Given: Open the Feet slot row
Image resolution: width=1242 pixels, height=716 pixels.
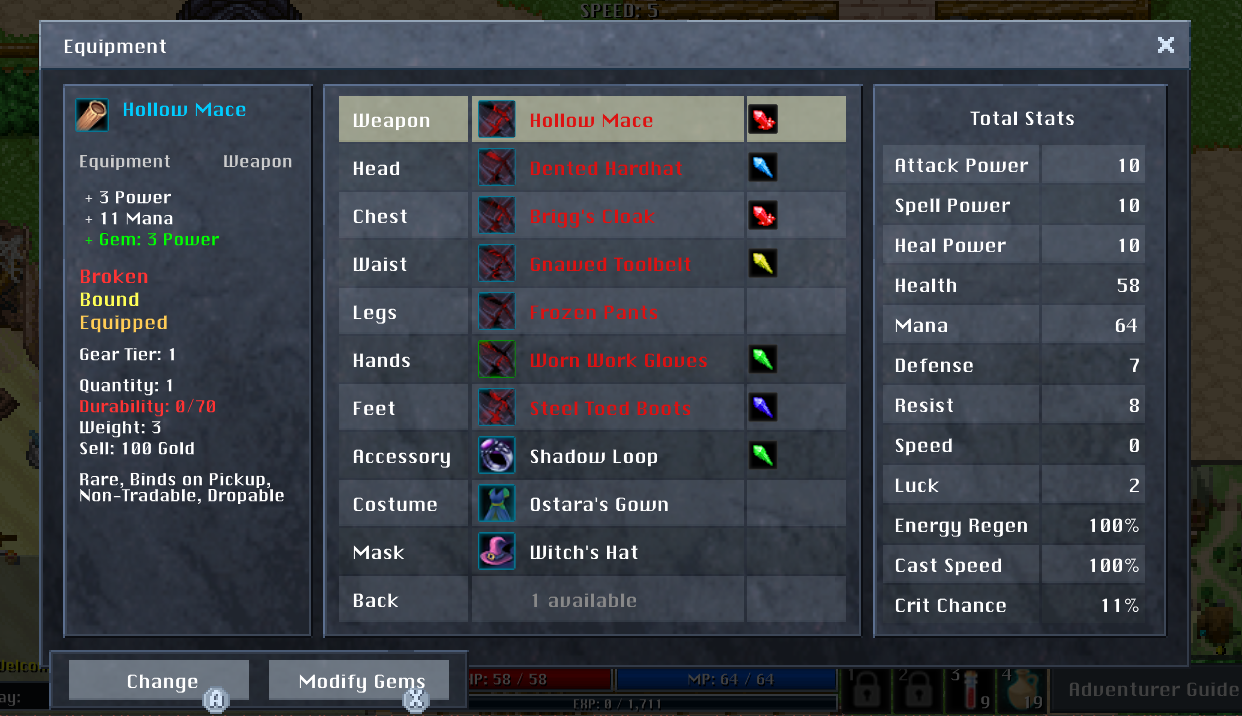Looking at the screenshot, I should click(592, 408).
